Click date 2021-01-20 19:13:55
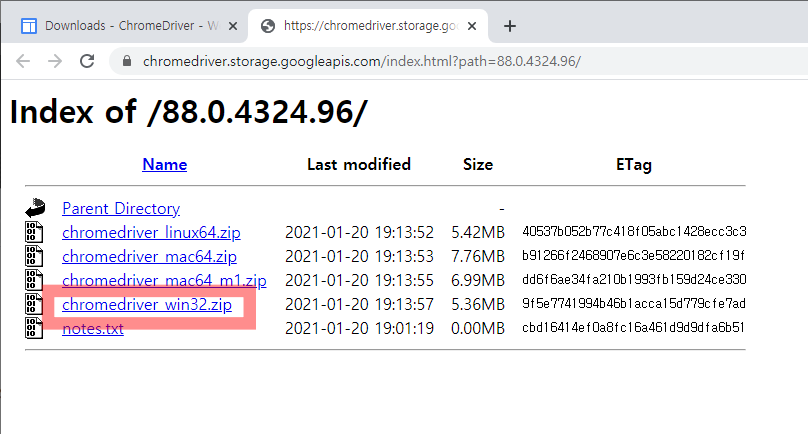 (x=359, y=280)
